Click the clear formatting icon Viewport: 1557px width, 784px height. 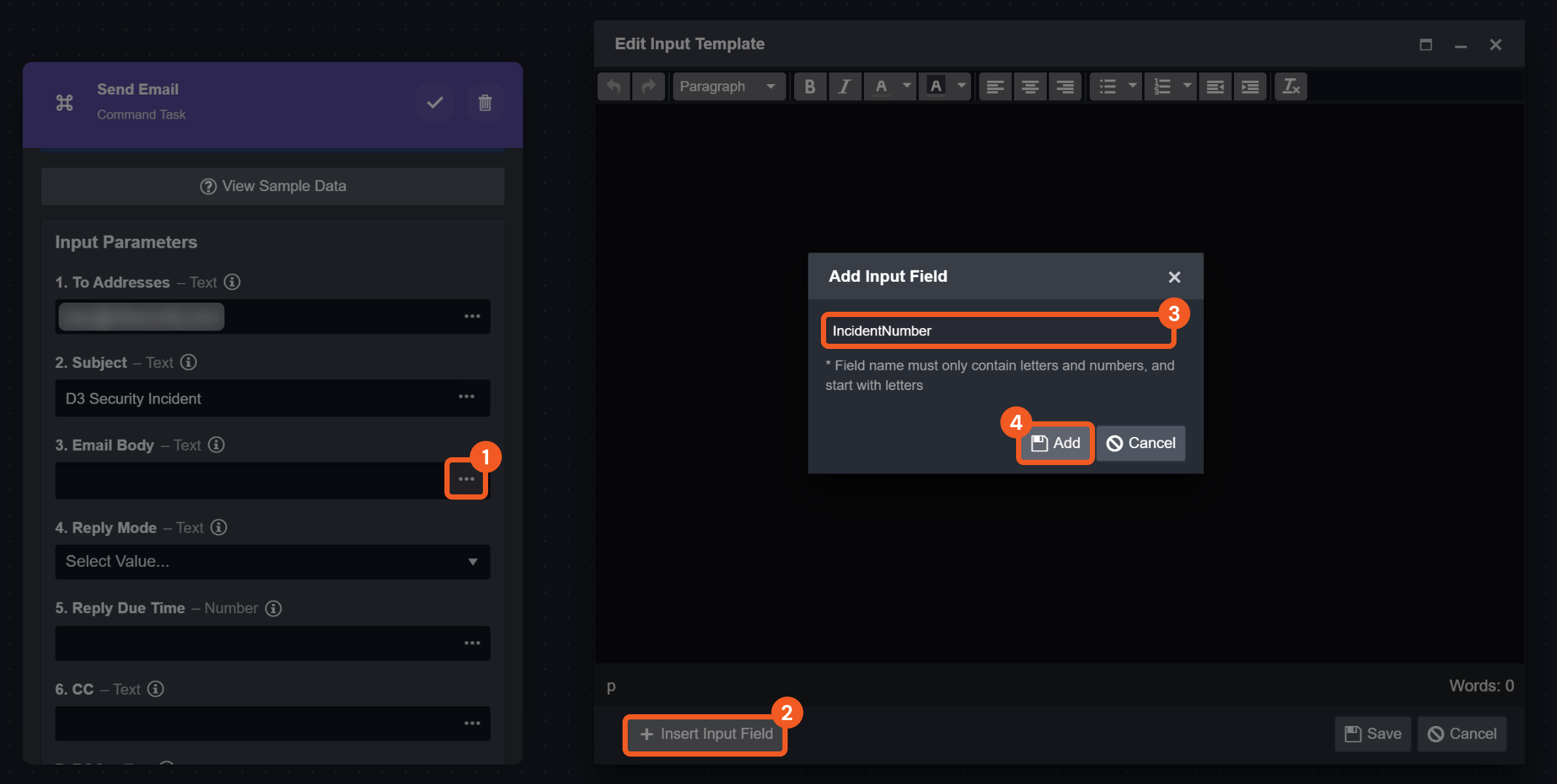pyautogui.click(x=1291, y=86)
